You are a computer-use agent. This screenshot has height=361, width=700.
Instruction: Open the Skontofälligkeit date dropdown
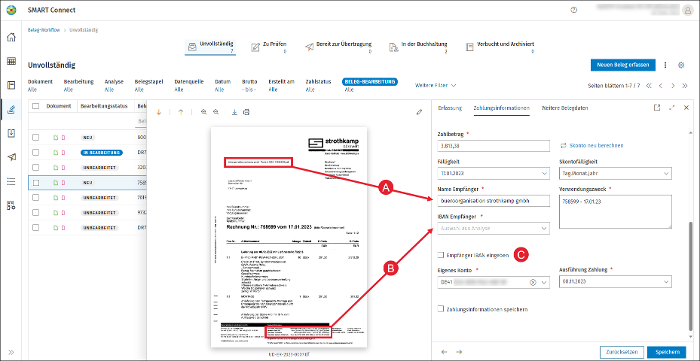(666, 173)
